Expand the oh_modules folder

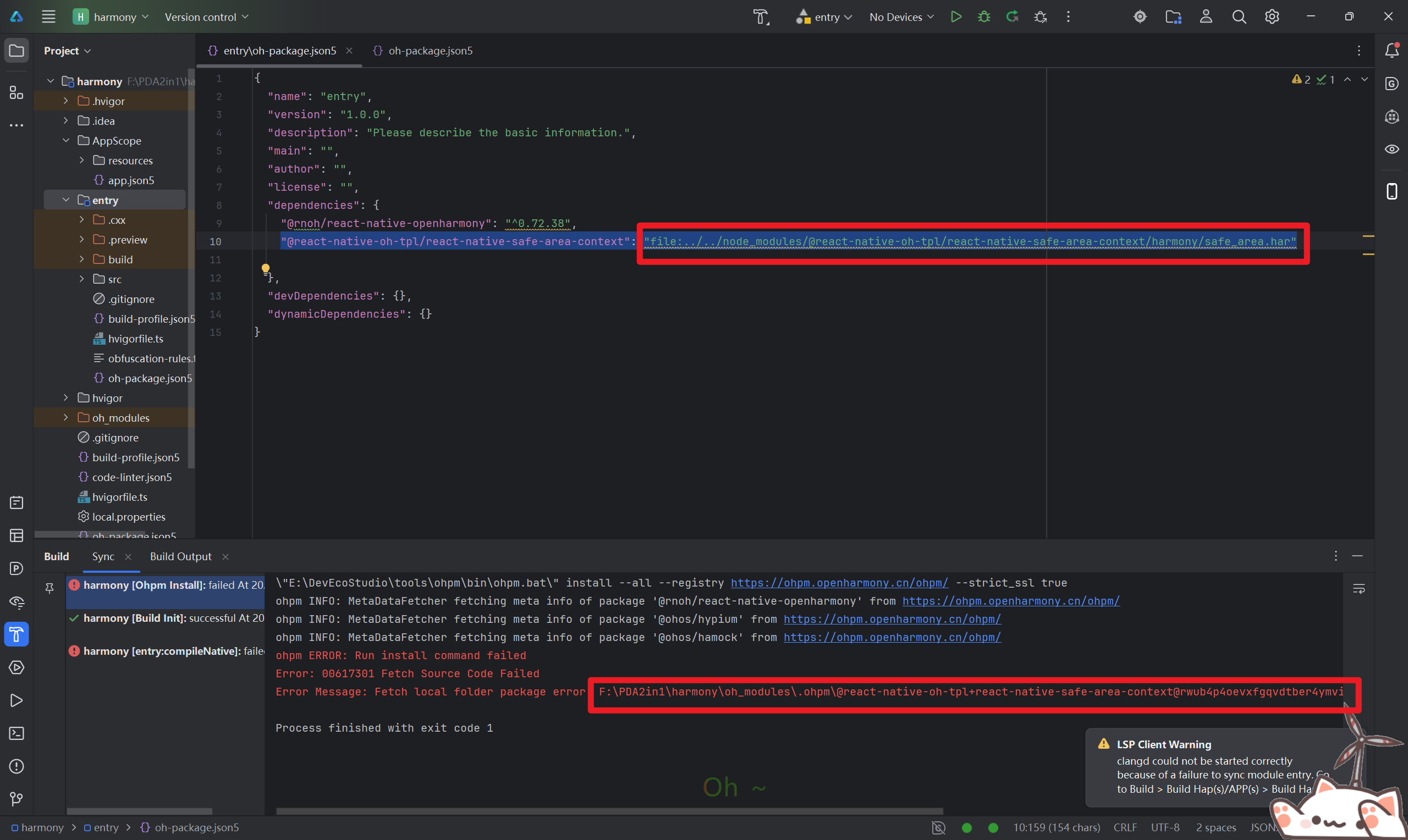point(65,418)
